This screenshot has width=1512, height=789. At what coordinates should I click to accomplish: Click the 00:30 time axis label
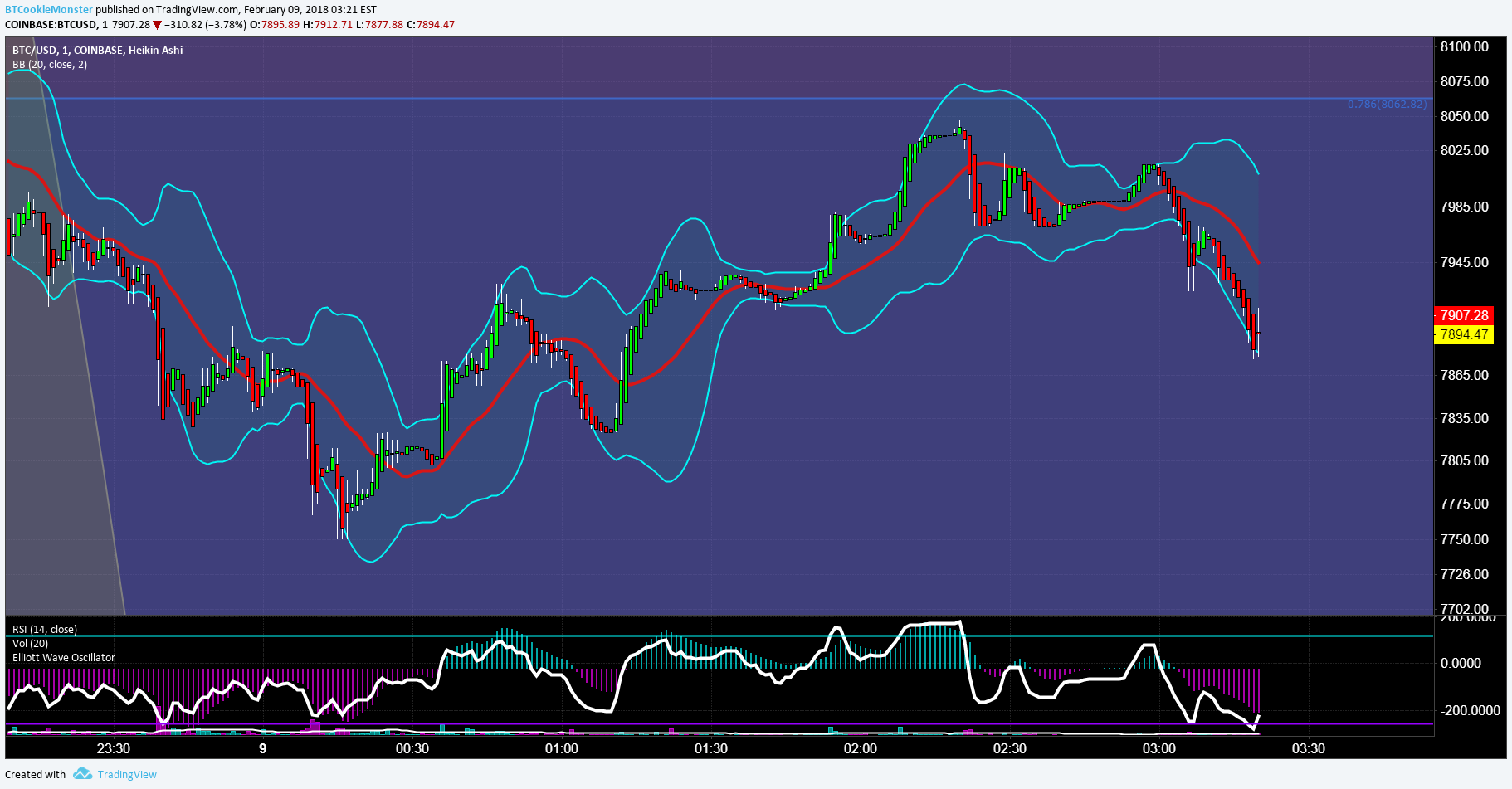tap(412, 748)
